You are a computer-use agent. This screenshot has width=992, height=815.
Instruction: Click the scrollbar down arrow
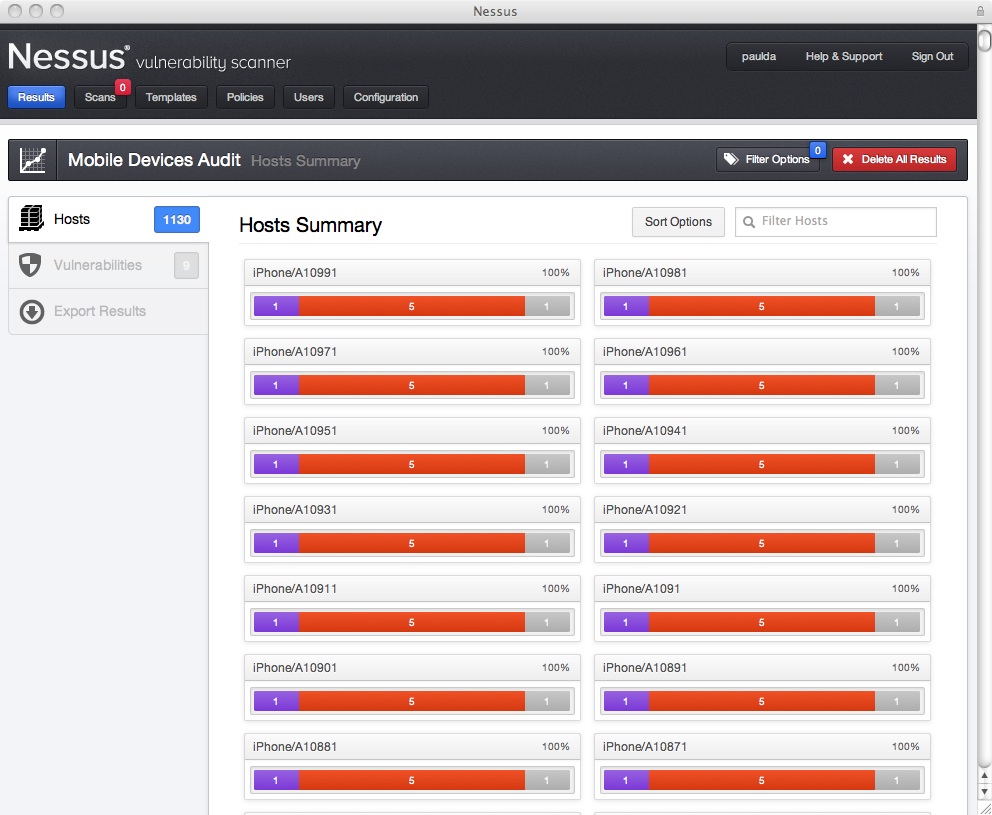tap(984, 789)
